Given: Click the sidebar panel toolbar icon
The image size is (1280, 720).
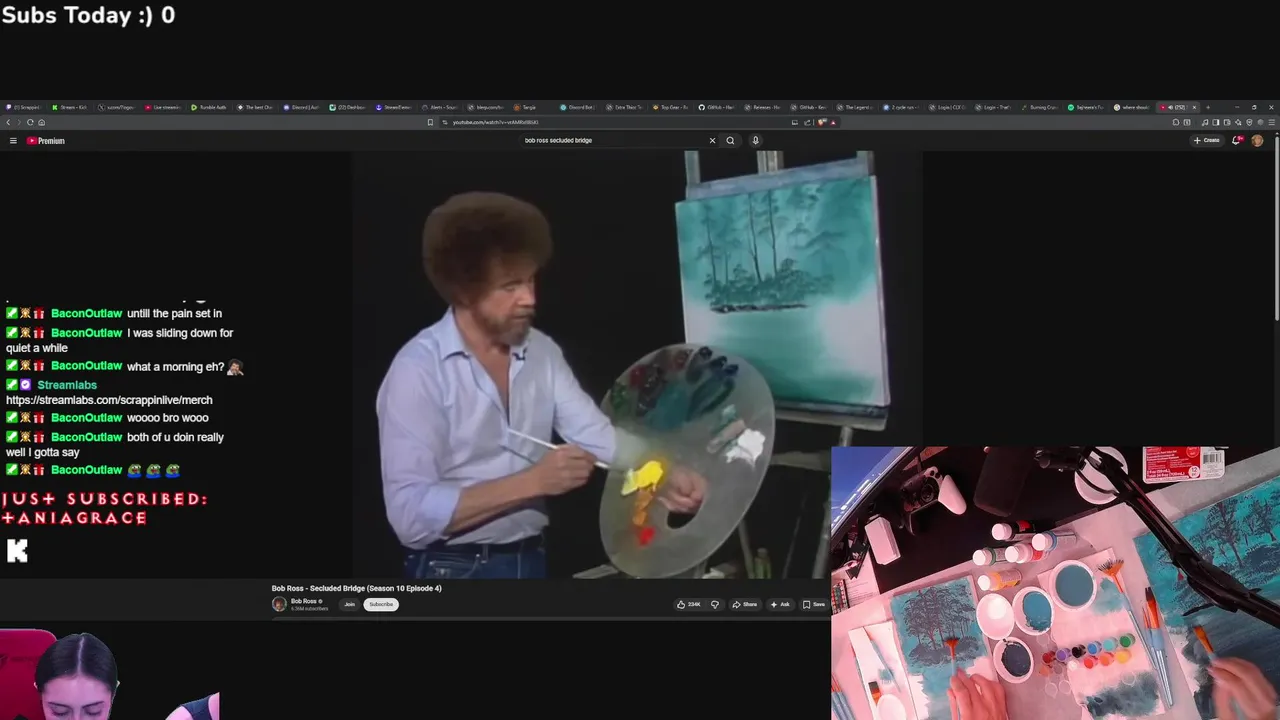Looking at the screenshot, I should point(1216,122).
